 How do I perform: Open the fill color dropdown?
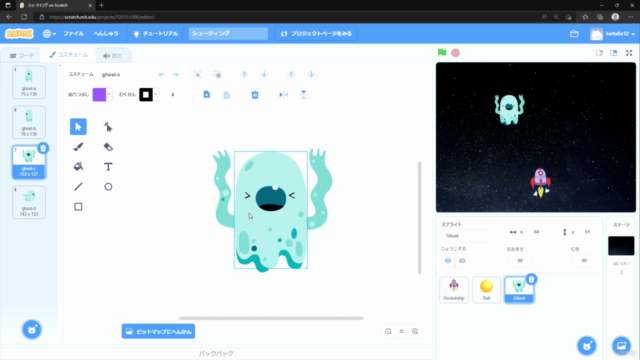tap(109, 95)
